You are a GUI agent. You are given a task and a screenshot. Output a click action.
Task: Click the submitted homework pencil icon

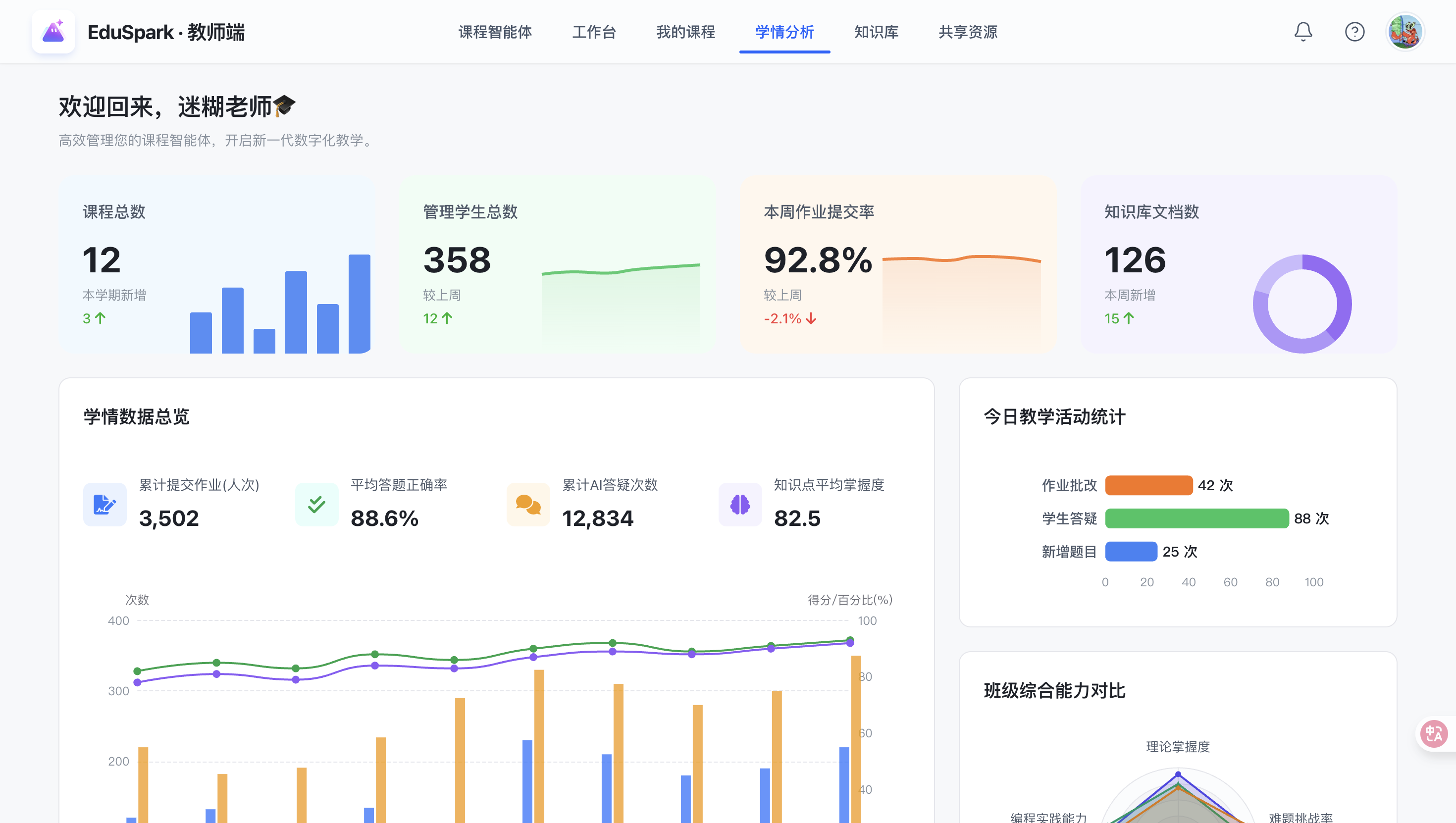(104, 504)
